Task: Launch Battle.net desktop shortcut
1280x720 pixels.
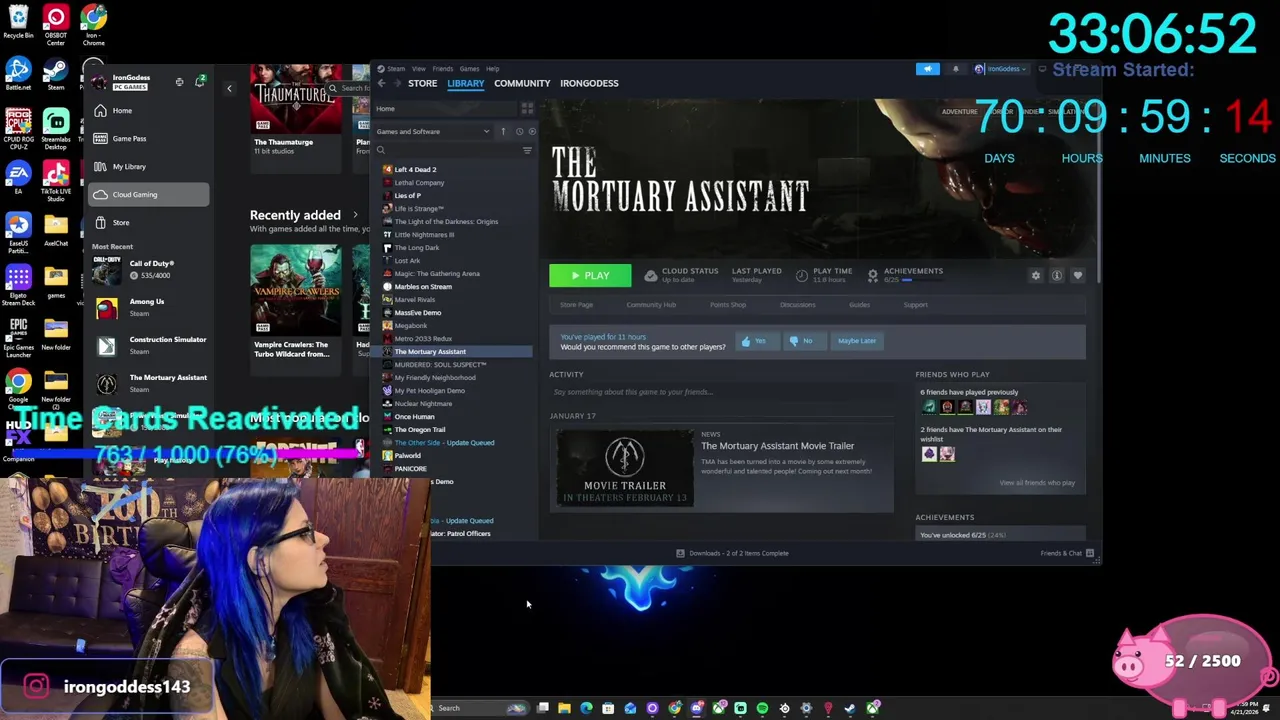Action: coord(18,74)
